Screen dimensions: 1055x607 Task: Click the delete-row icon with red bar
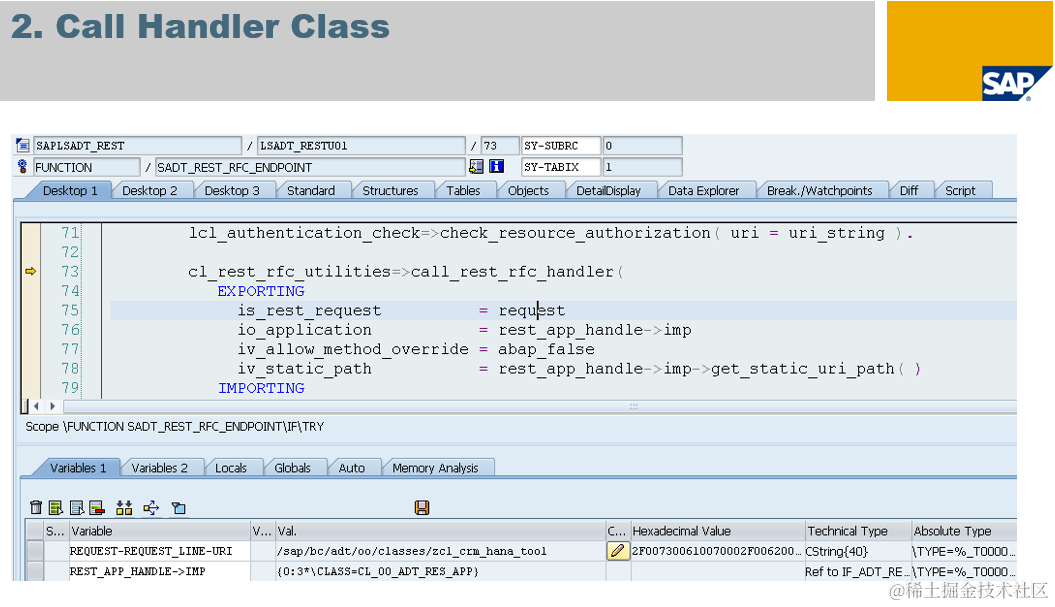click(97, 508)
